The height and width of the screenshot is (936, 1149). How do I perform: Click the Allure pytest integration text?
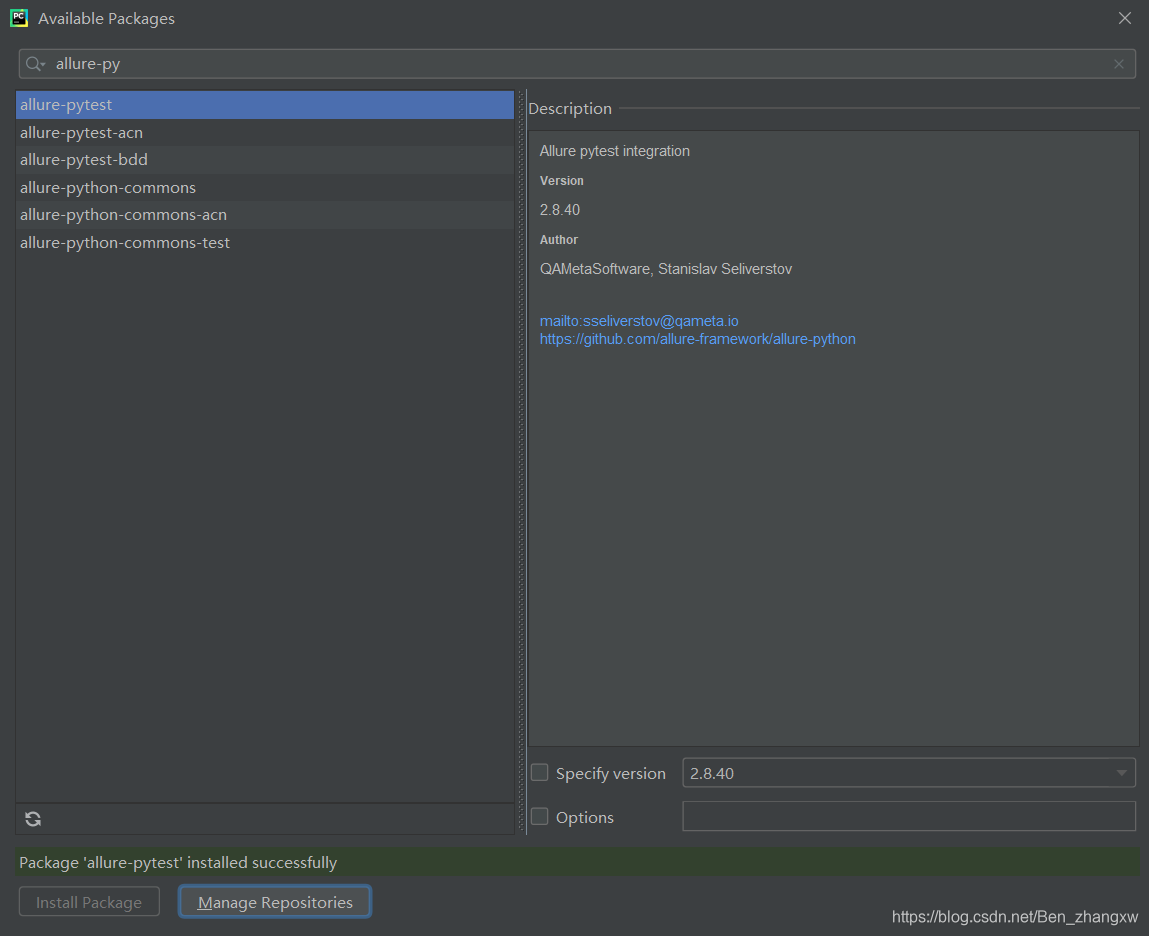(615, 151)
